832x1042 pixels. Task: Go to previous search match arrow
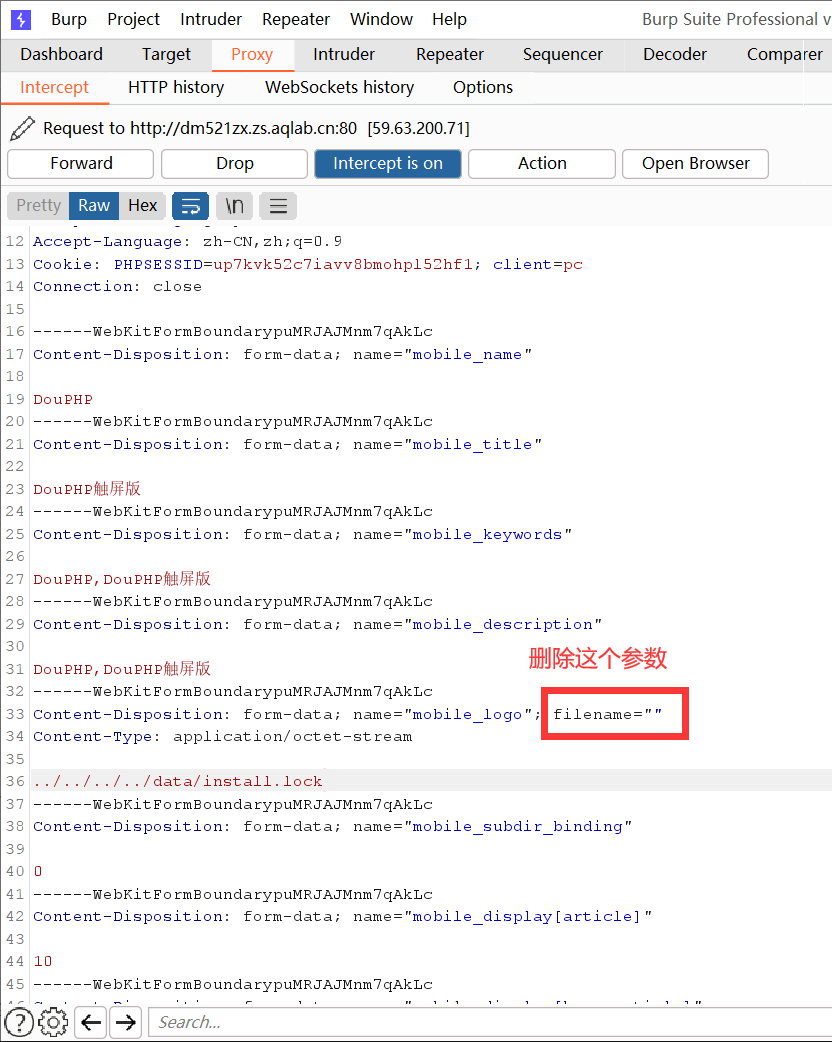click(91, 1022)
